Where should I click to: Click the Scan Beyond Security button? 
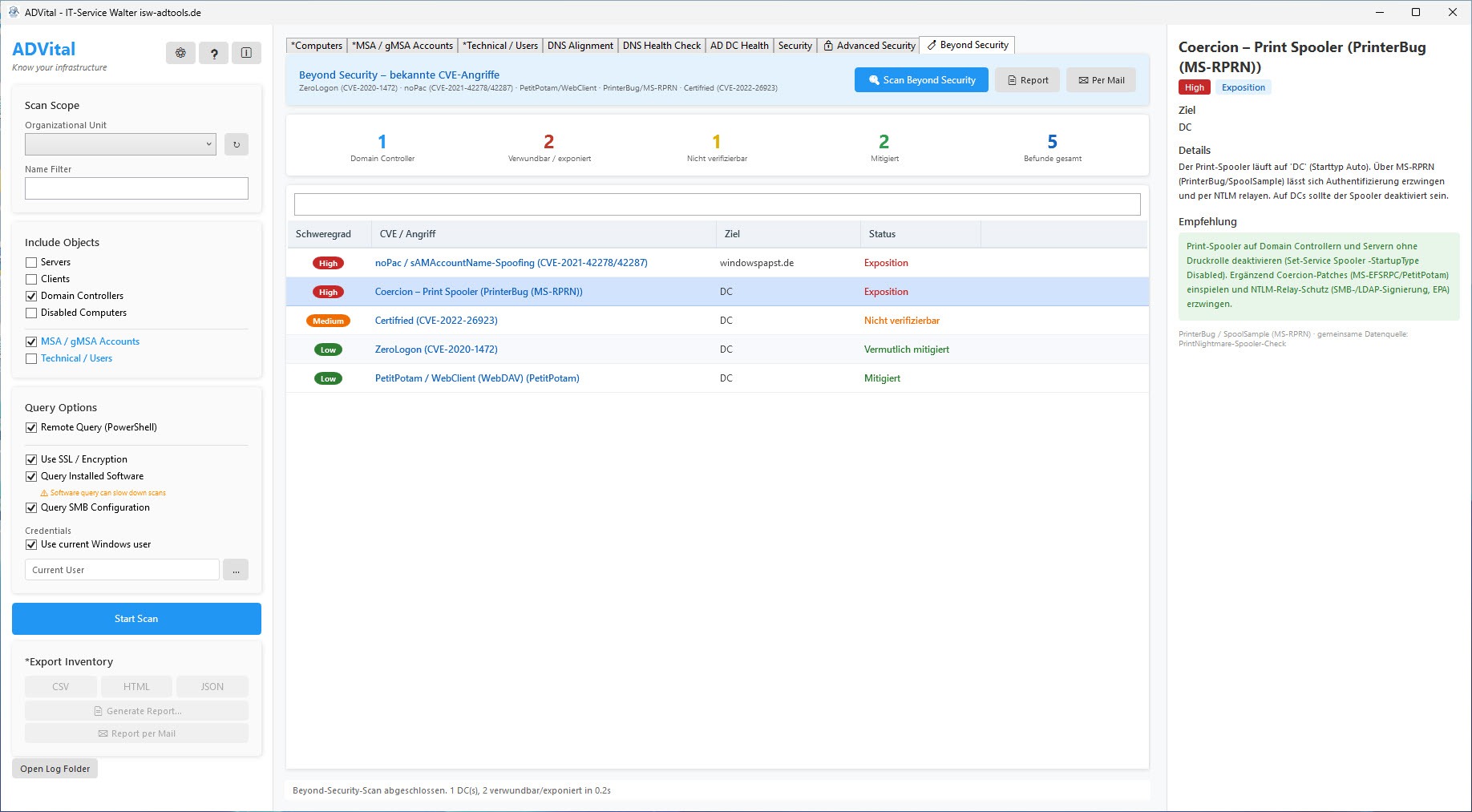click(x=921, y=80)
